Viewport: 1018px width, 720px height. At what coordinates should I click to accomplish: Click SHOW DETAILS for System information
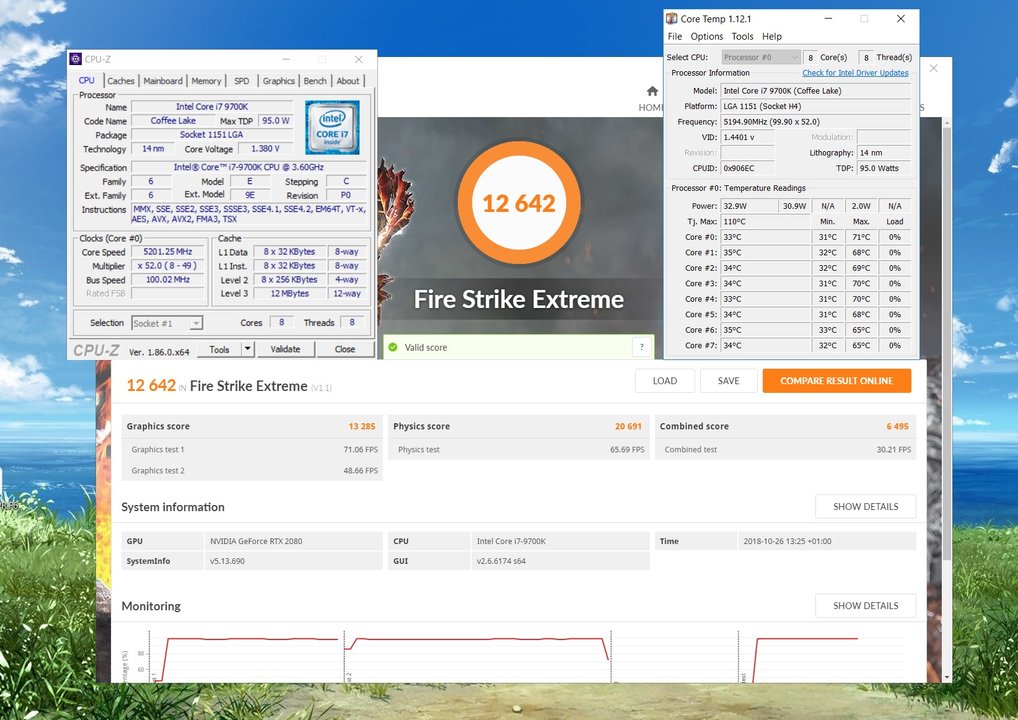point(865,506)
